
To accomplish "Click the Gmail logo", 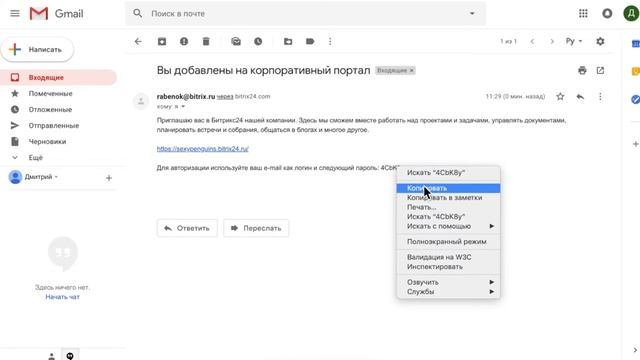I will 57,14.
